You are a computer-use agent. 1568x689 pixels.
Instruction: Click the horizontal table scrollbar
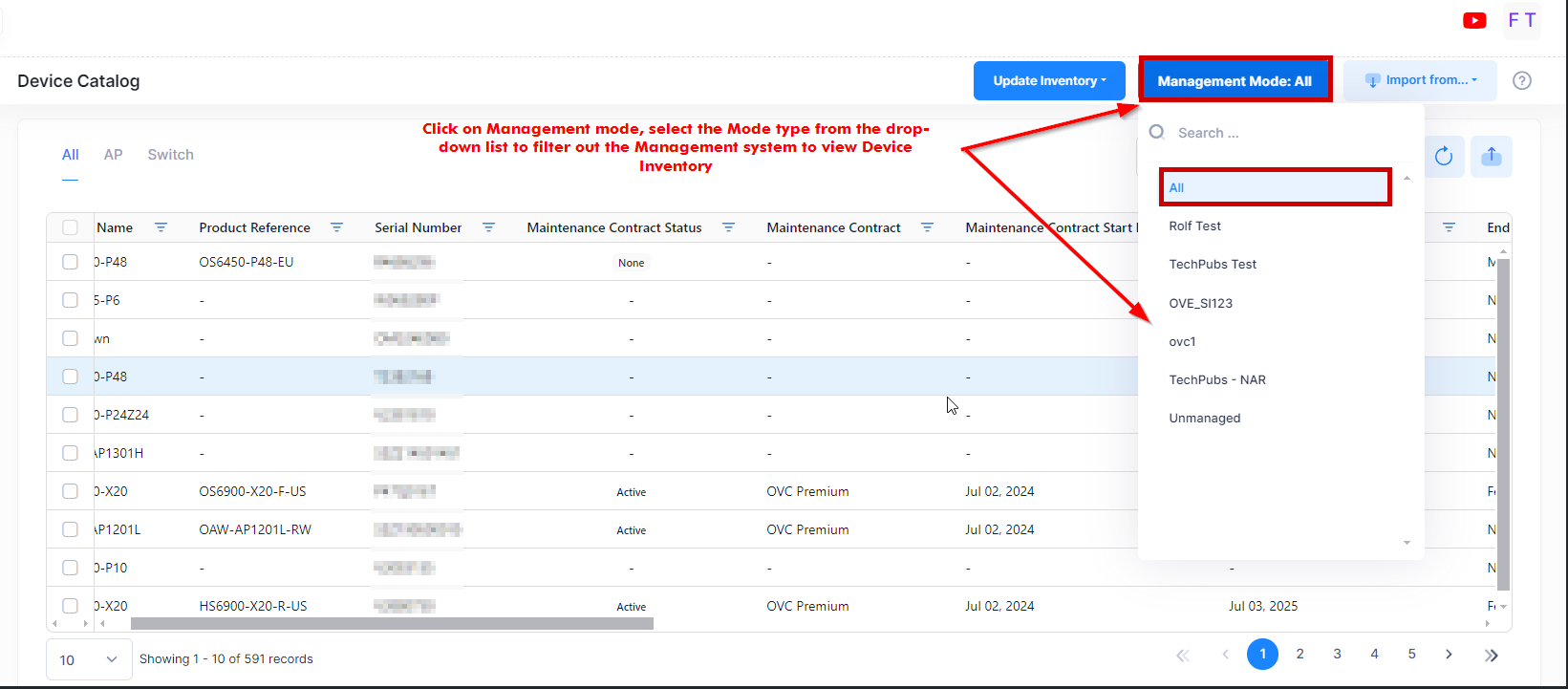(392, 624)
